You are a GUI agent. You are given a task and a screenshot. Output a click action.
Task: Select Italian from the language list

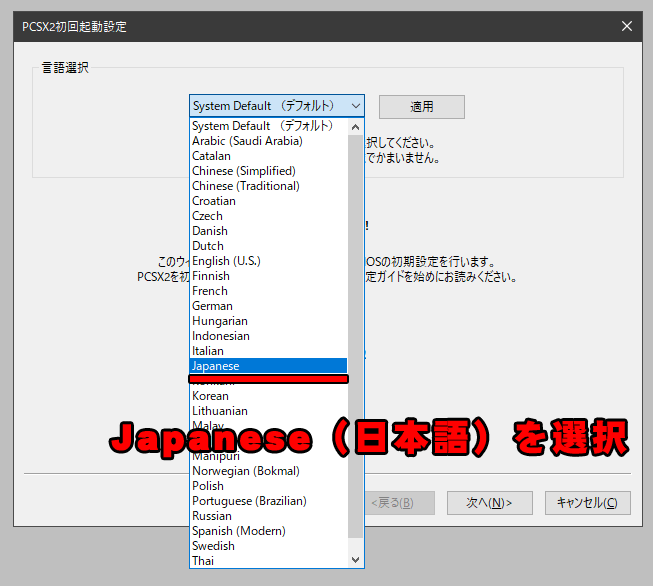point(269,351)
